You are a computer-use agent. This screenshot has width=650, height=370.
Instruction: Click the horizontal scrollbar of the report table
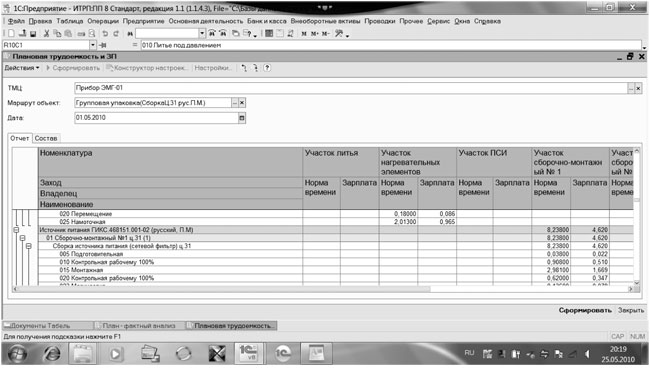click(x=323, y=289)
